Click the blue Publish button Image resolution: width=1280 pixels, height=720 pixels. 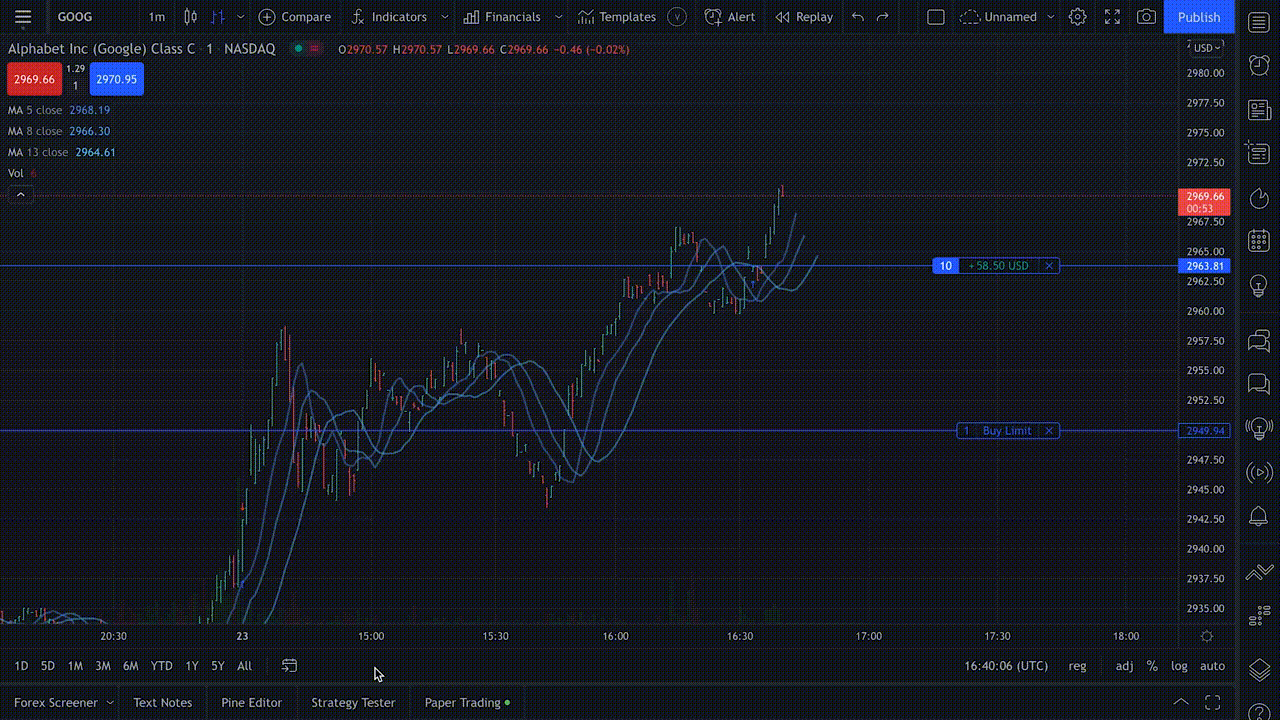coord(1198,17)
